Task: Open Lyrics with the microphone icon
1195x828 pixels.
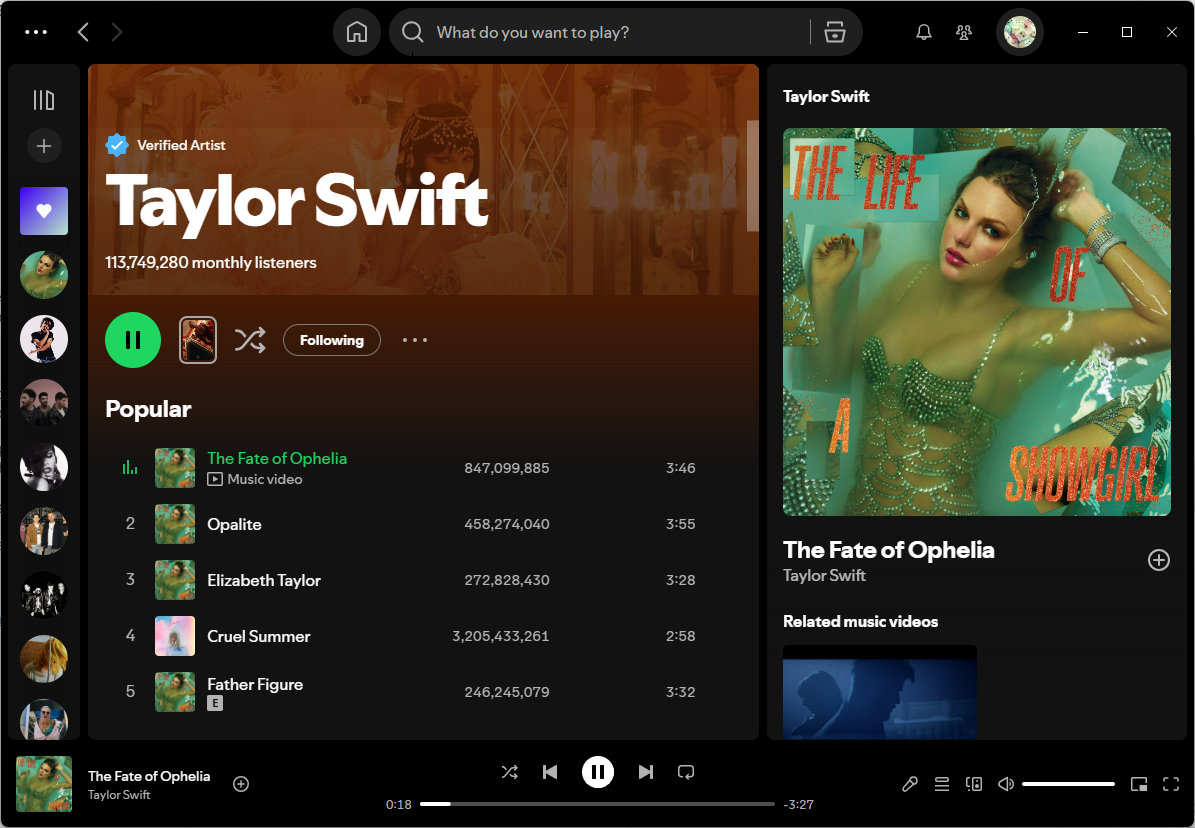Action: [x=910, y=784]
